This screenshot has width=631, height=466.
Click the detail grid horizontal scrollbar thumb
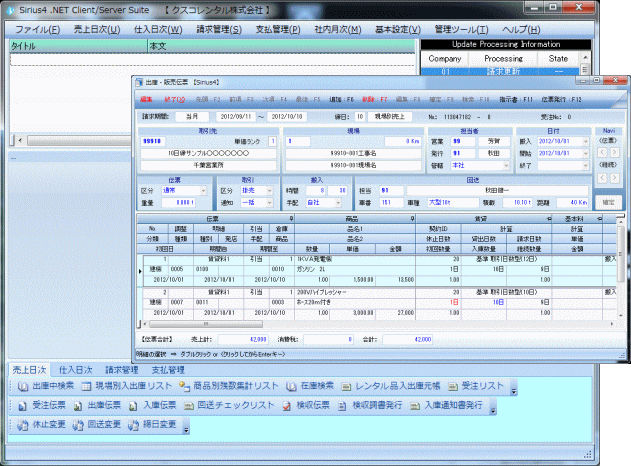pyautogui.click(x=206, y=324)
